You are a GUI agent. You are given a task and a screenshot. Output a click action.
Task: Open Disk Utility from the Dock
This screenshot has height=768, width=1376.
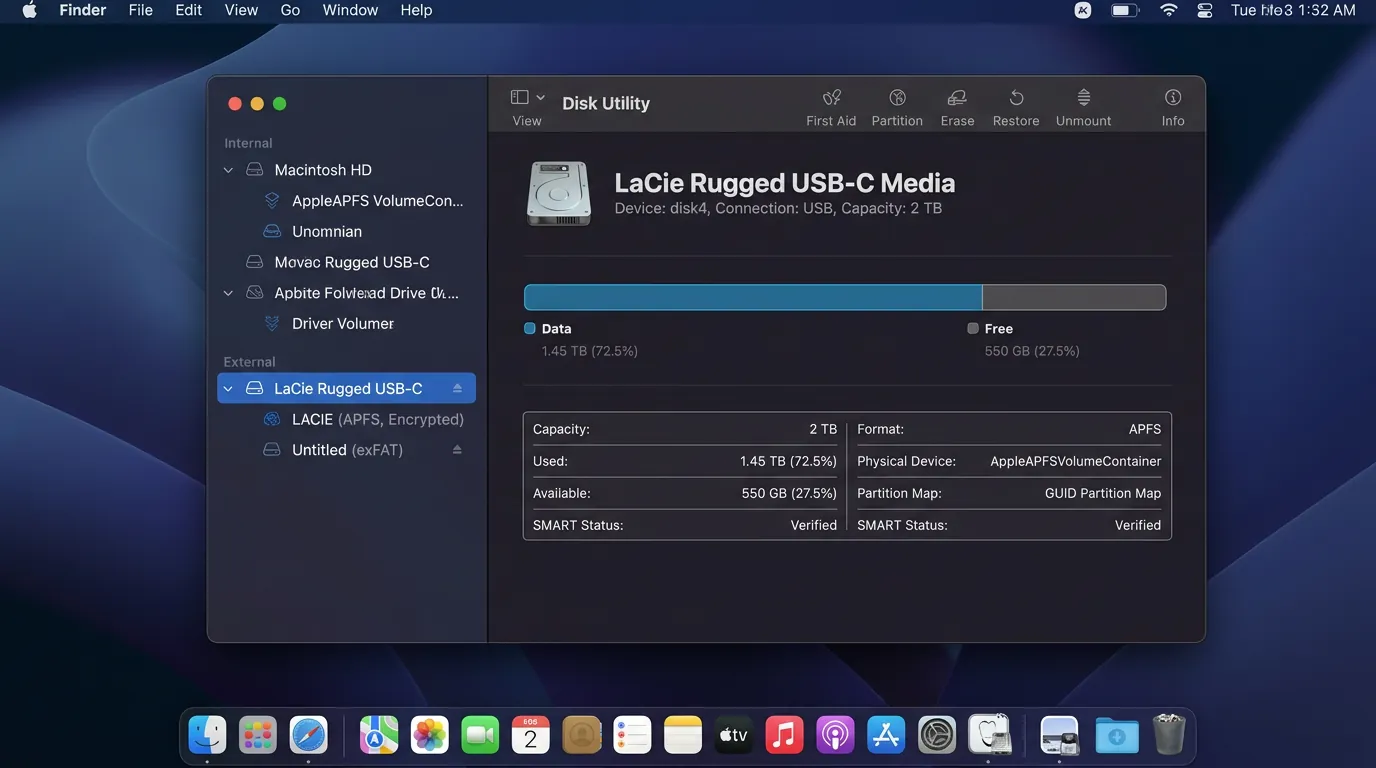[990, 736]
